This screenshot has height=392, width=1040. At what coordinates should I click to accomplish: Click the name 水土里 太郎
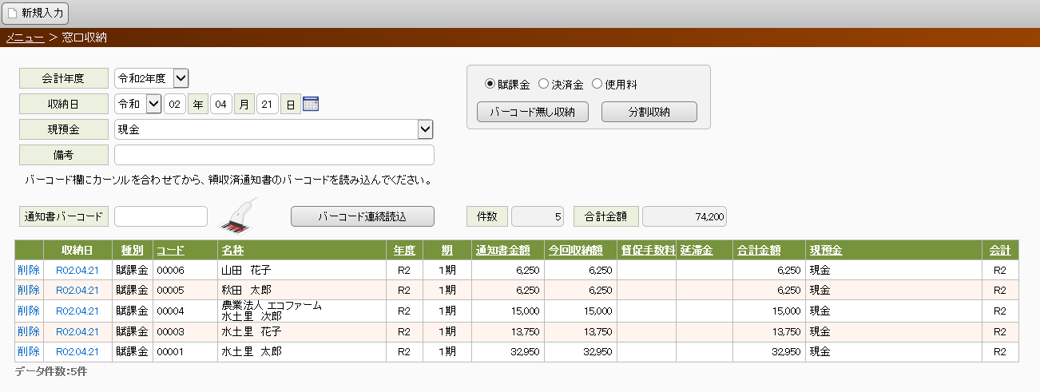click(x=251, y=351)
